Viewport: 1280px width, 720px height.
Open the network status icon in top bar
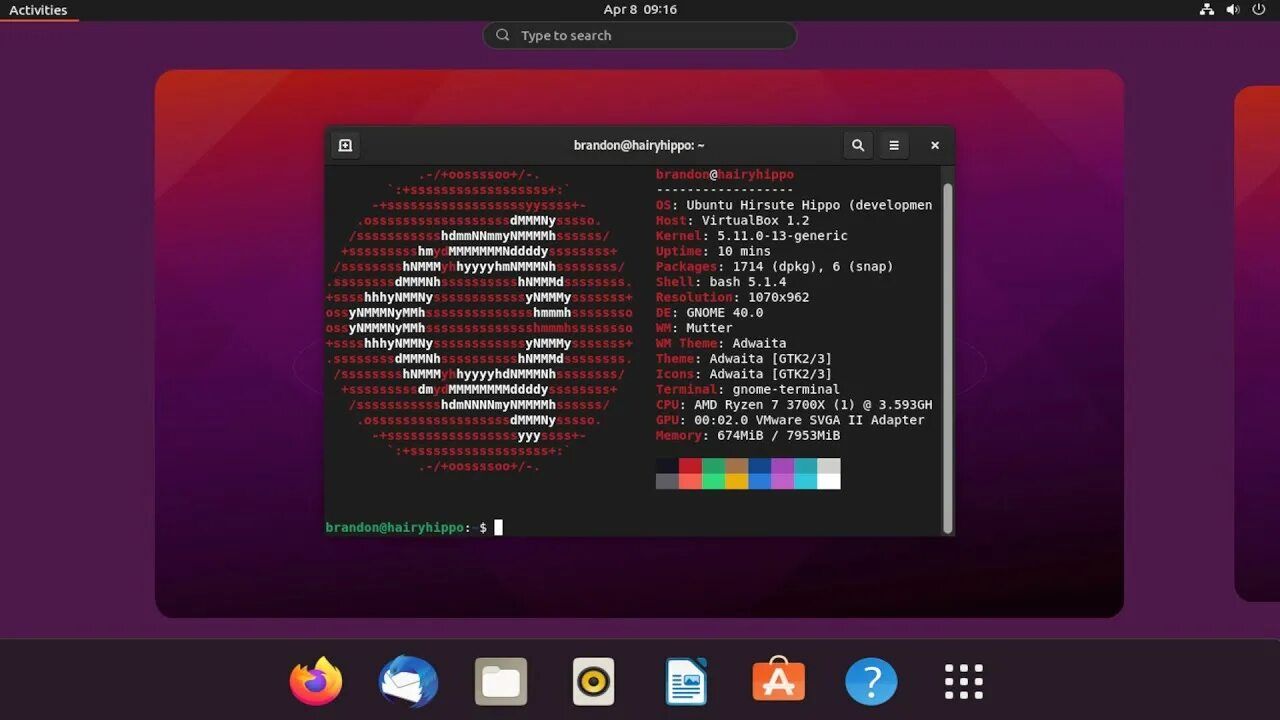[x=1207, y=10]
